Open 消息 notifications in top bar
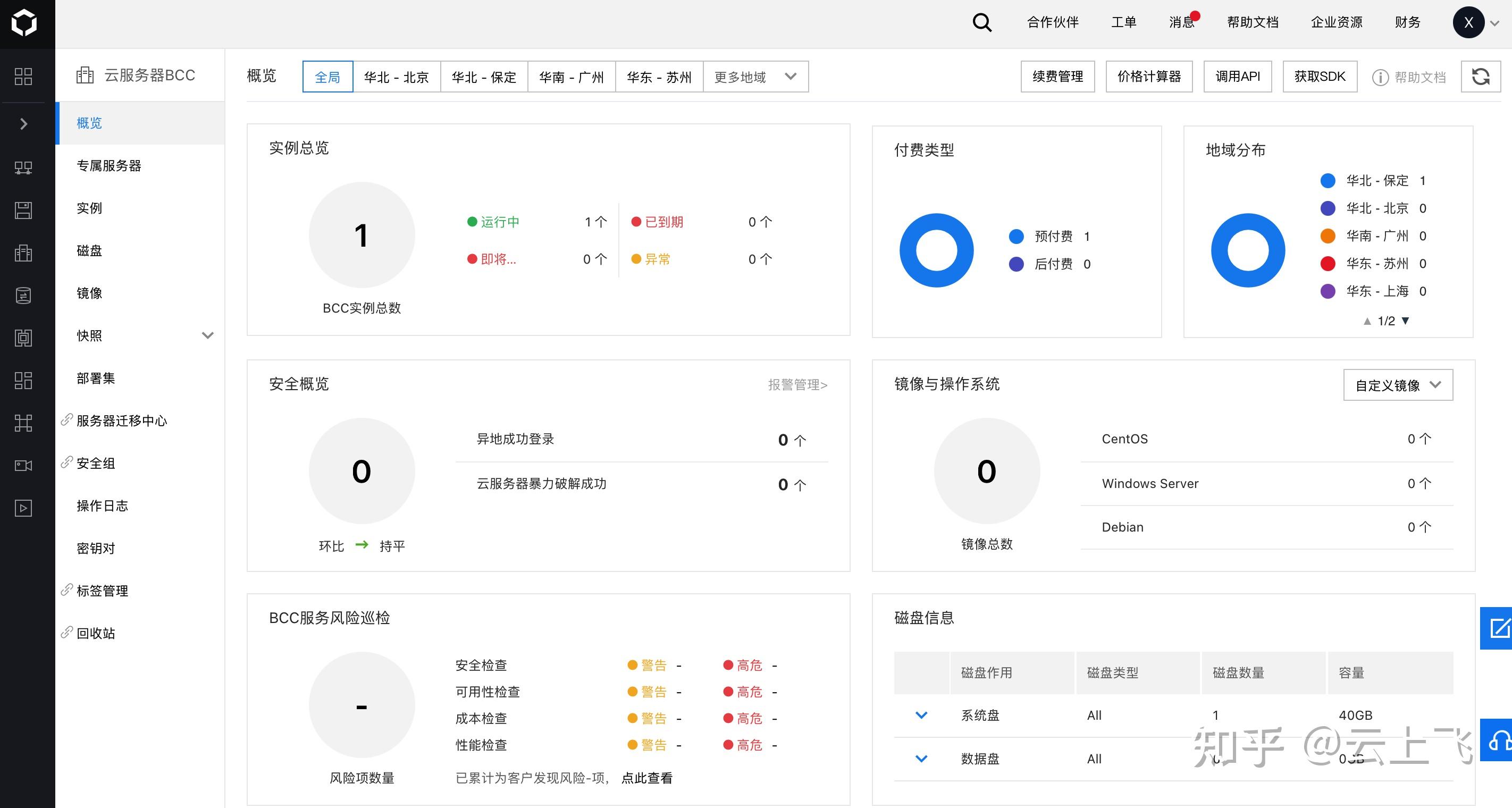The width and height of the screenshot is (1512, 808). tap(1182, 22)
